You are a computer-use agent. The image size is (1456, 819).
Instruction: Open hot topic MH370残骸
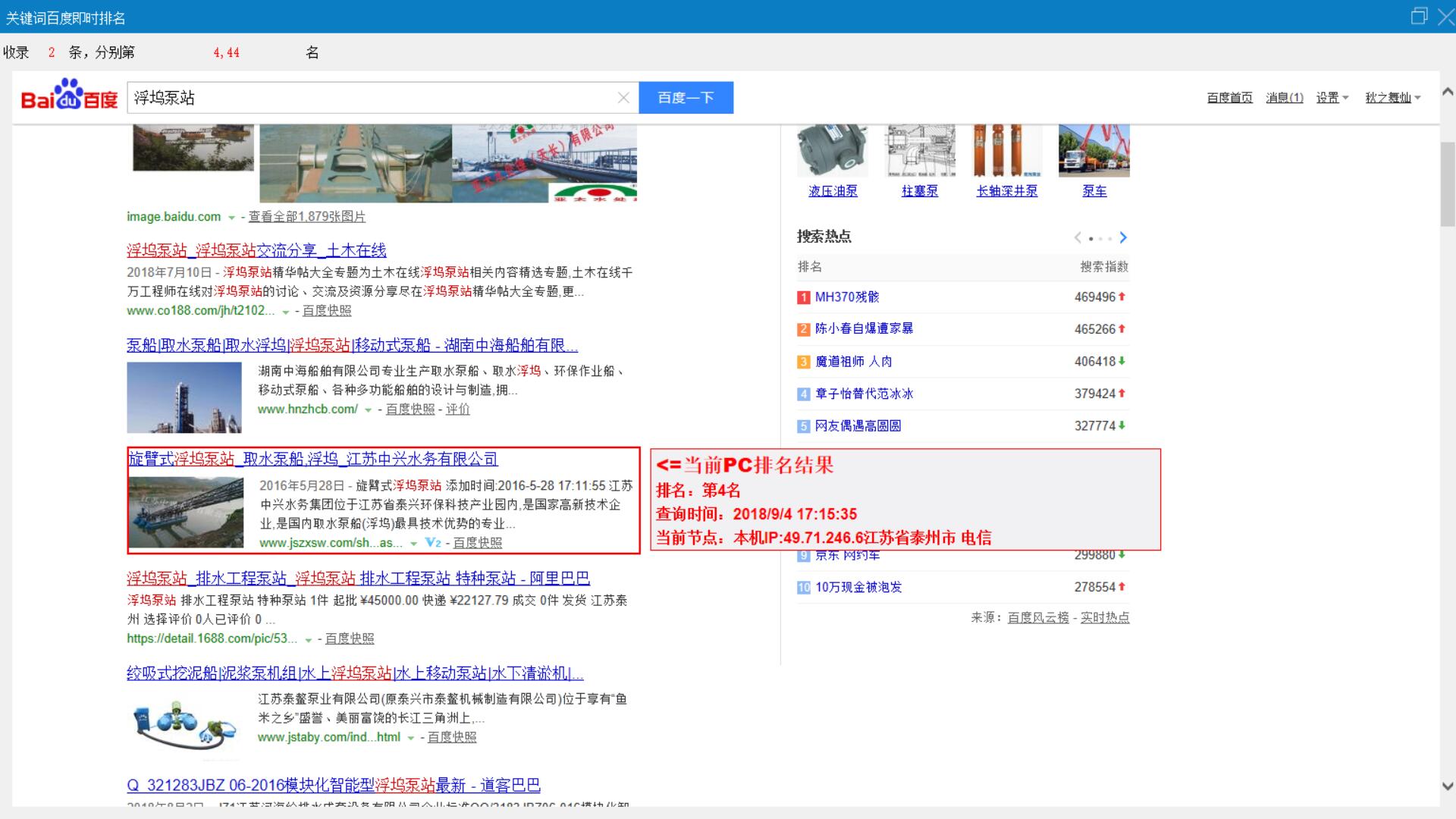(846, 297)
